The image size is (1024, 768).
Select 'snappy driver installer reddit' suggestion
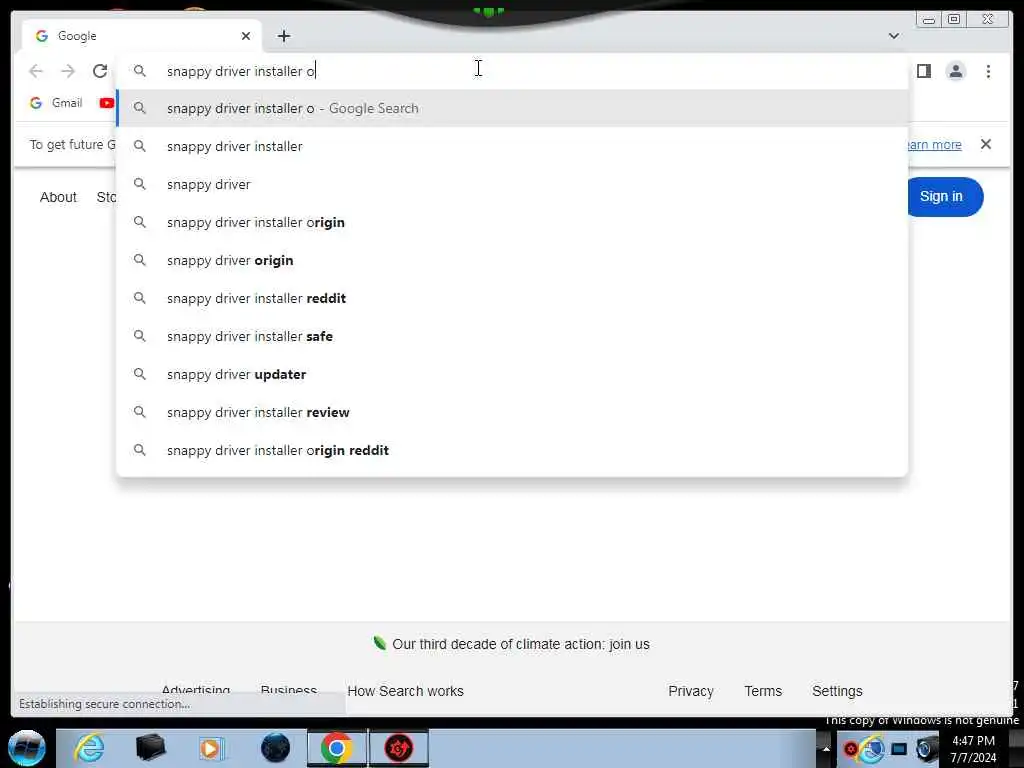point(512,298)
